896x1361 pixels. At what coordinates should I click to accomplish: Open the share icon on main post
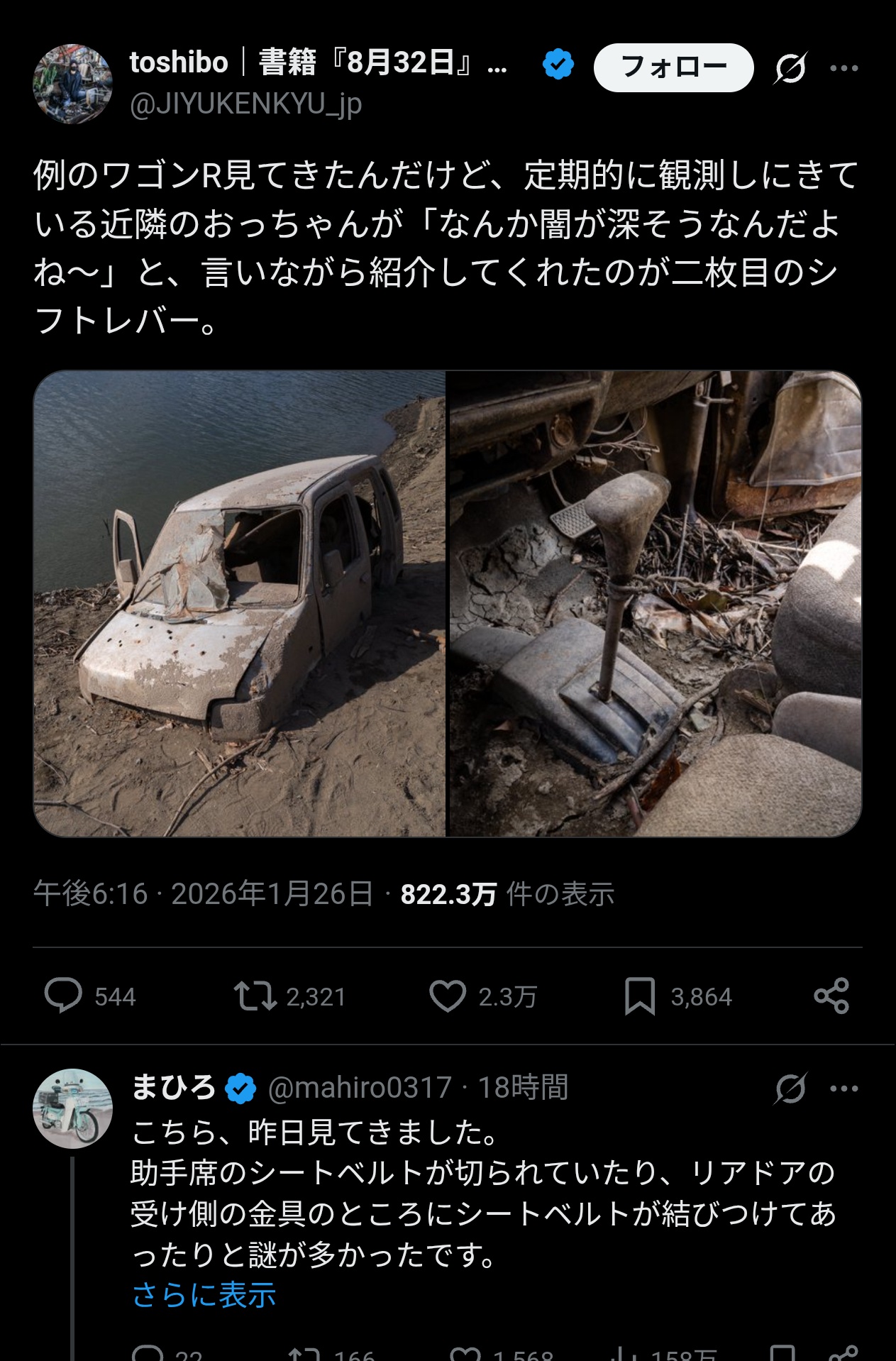tap(831, 996)
